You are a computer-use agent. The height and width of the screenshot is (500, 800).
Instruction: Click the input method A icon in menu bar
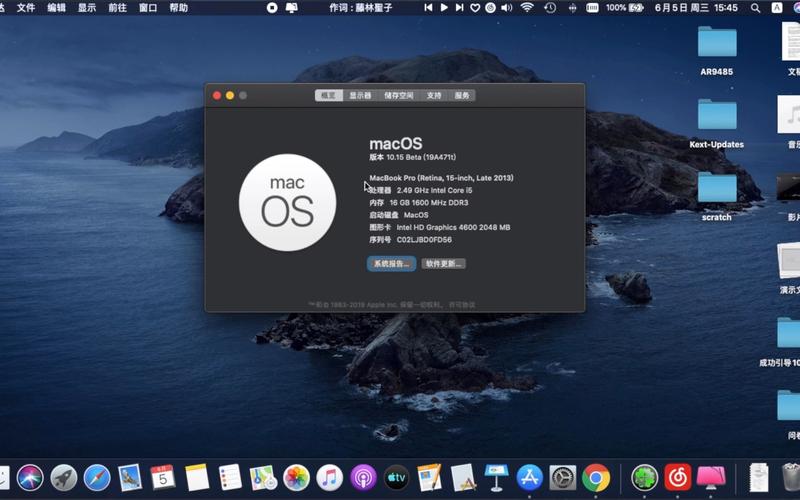[x=777, y=8]
